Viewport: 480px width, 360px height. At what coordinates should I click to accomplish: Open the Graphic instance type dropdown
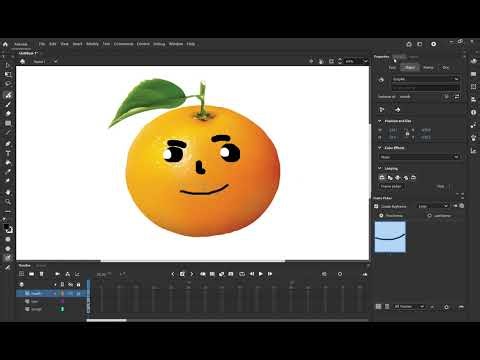(426, 79)
